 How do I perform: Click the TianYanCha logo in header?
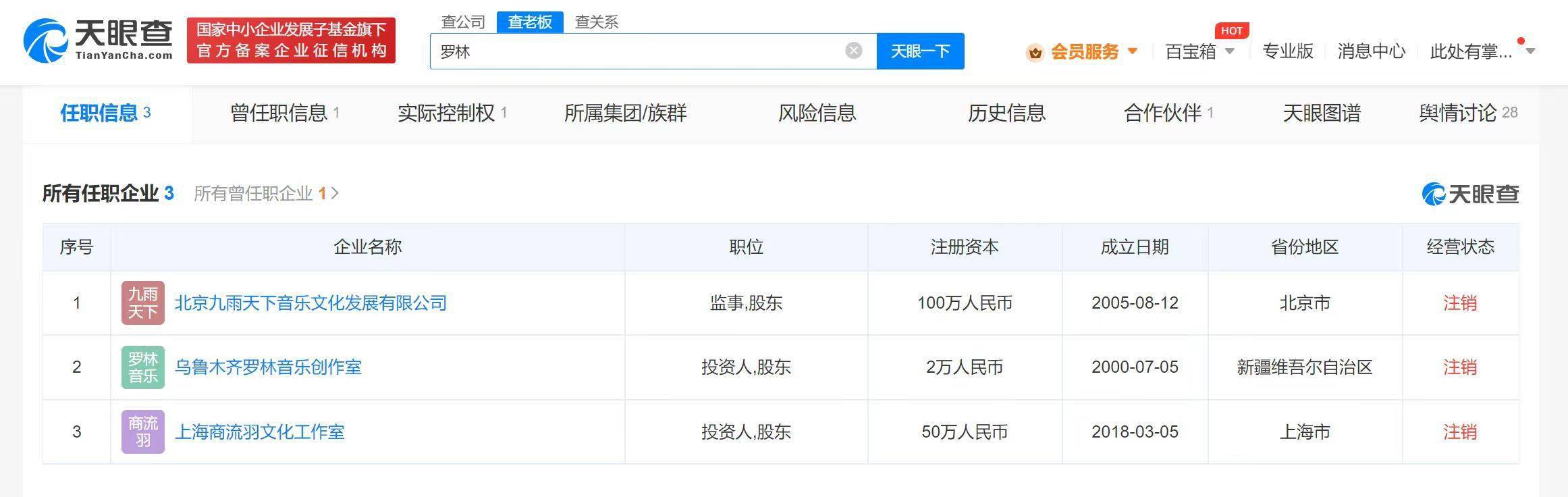point(99,41)
